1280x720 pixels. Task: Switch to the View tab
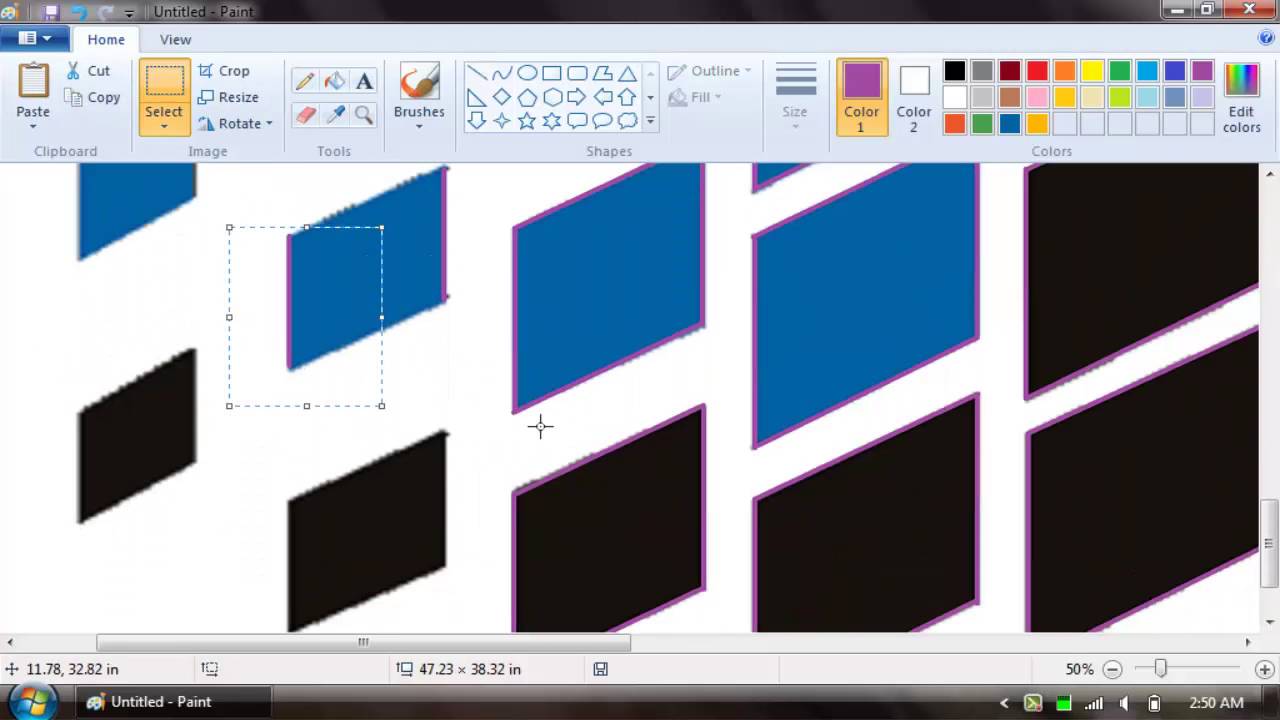pyautogui.click(x=175, y=39)
